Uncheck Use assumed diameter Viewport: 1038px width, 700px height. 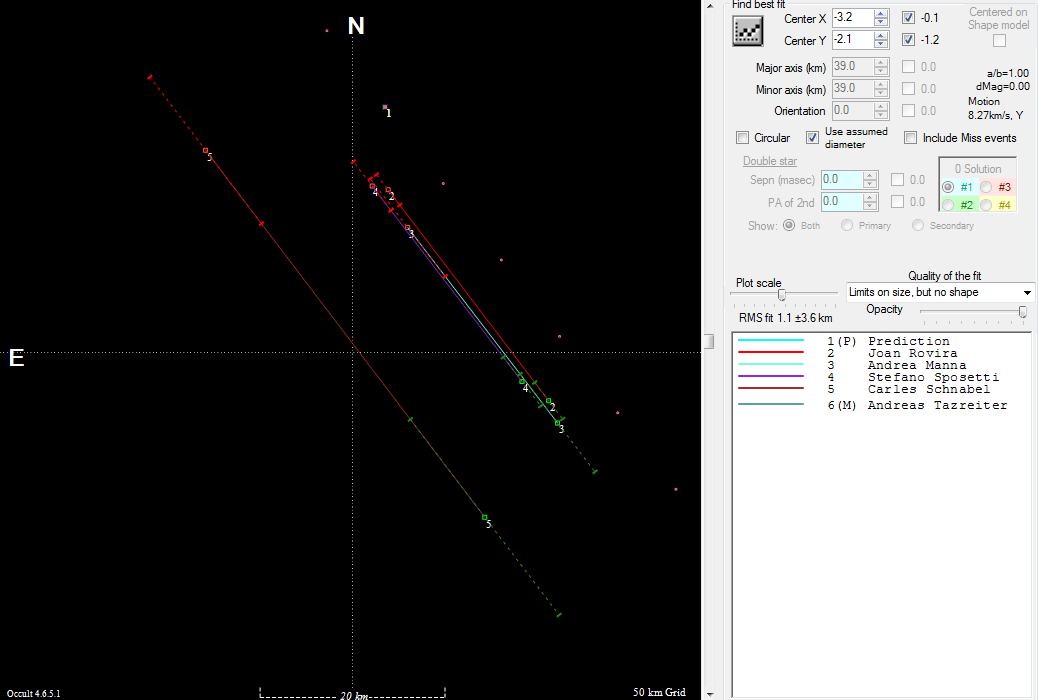tap(812, 138)
